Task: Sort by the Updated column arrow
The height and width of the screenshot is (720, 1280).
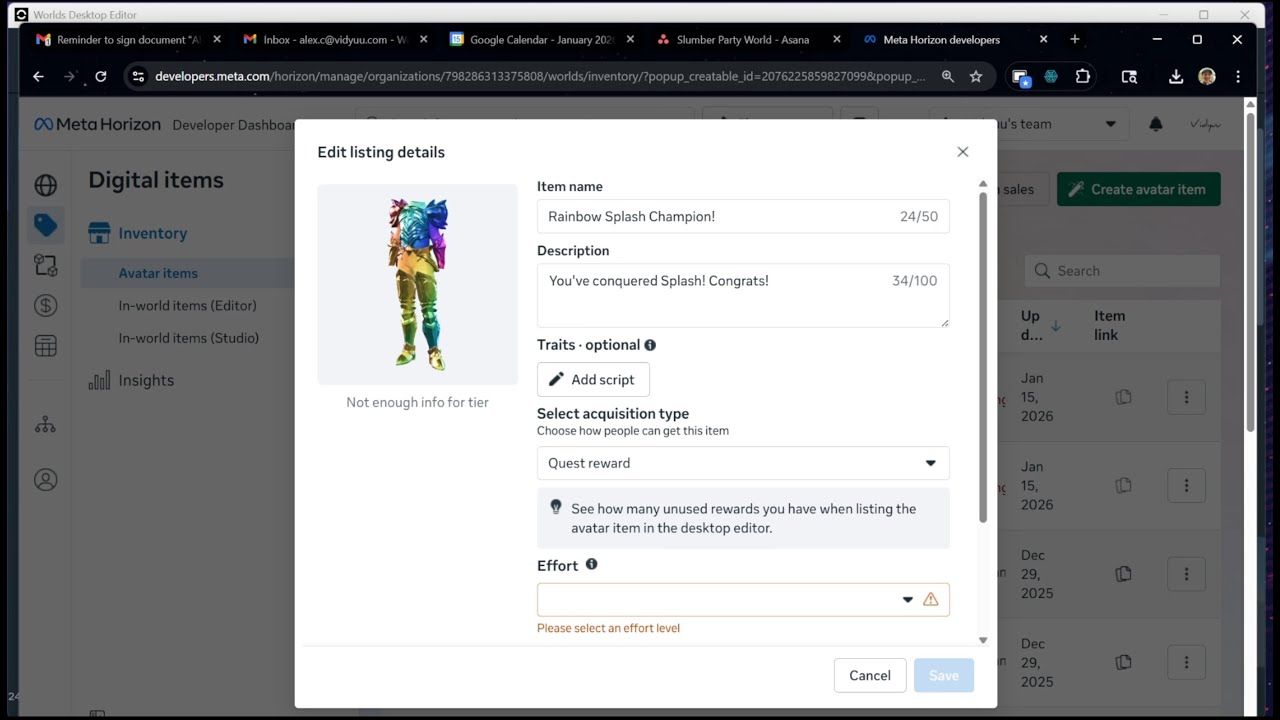Action: pos(1055,326)
